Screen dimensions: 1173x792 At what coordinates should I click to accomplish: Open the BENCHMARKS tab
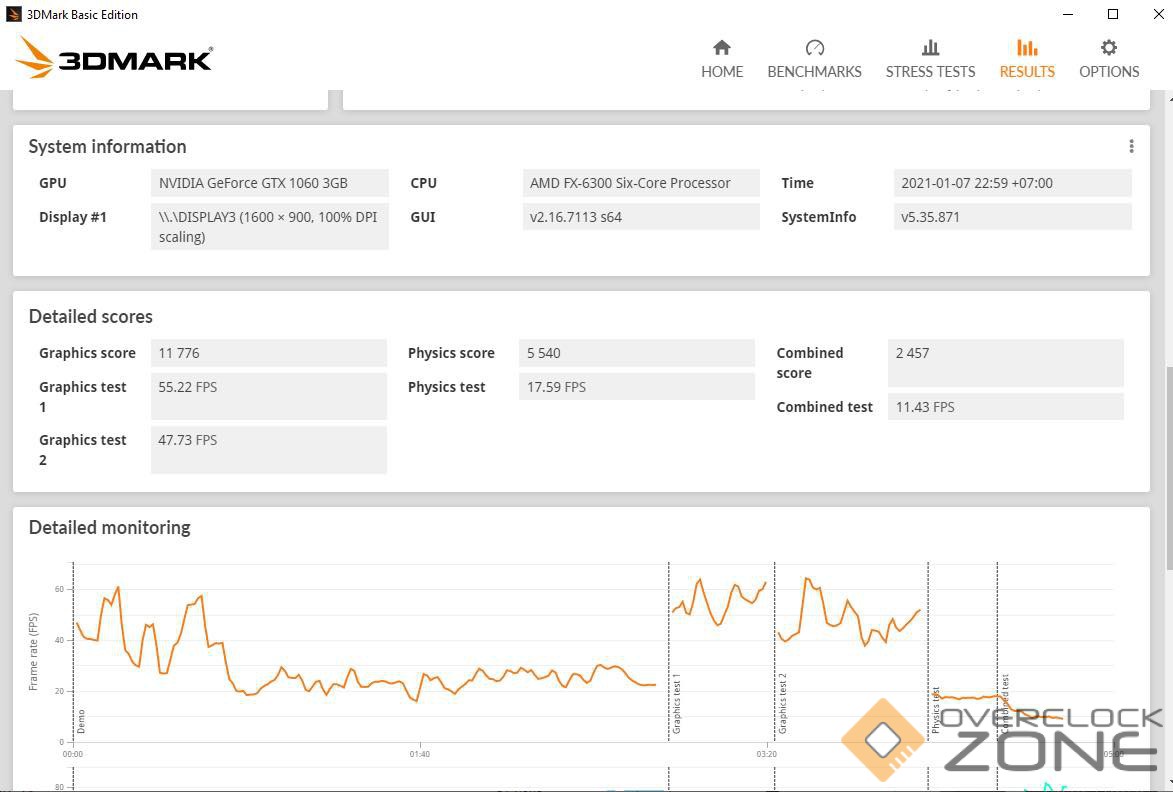814,59
